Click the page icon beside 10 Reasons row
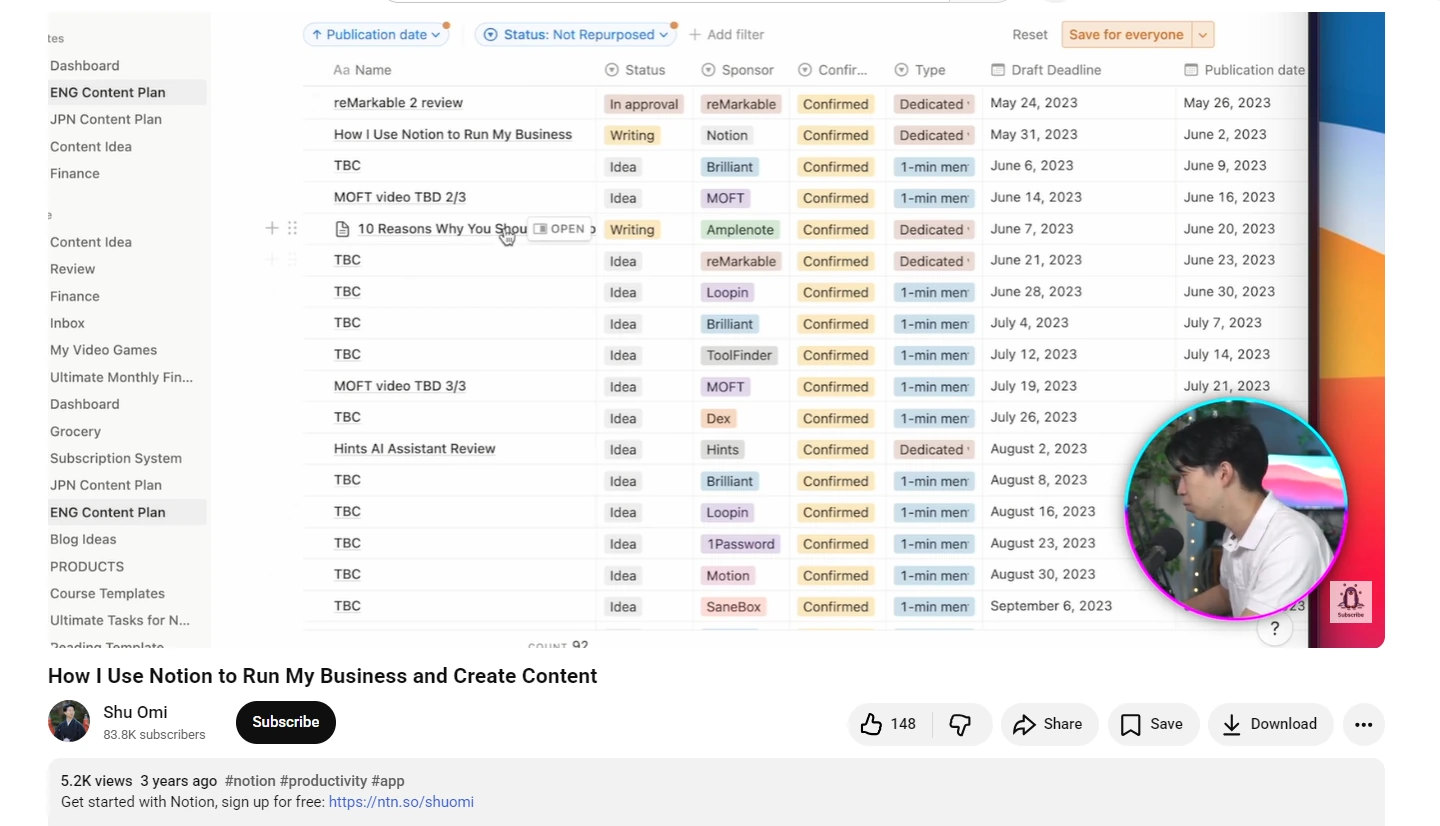Screen dimensions: 1440x826 point(342,229)
